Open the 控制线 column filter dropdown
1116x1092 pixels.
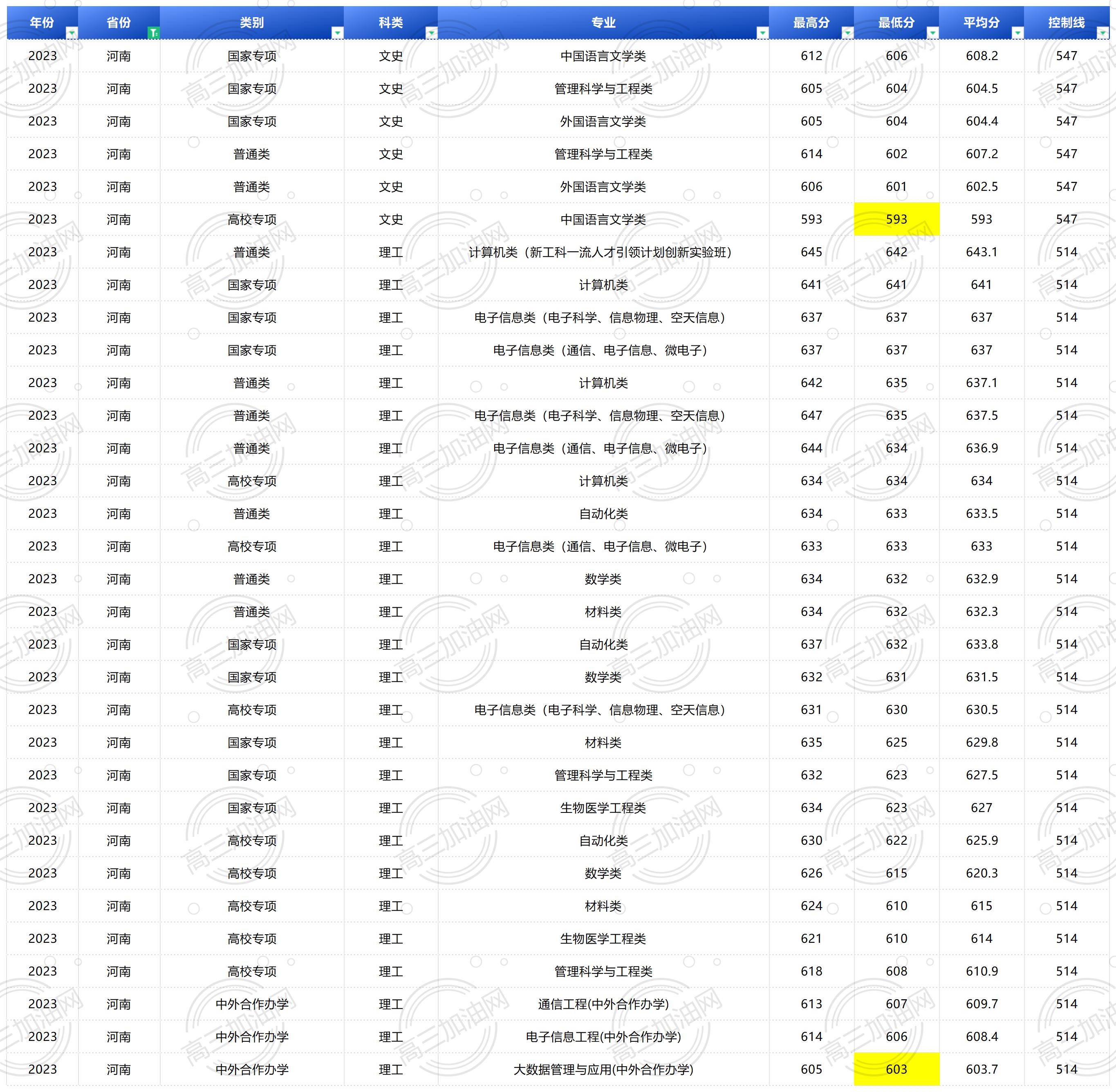(1102, 33)
